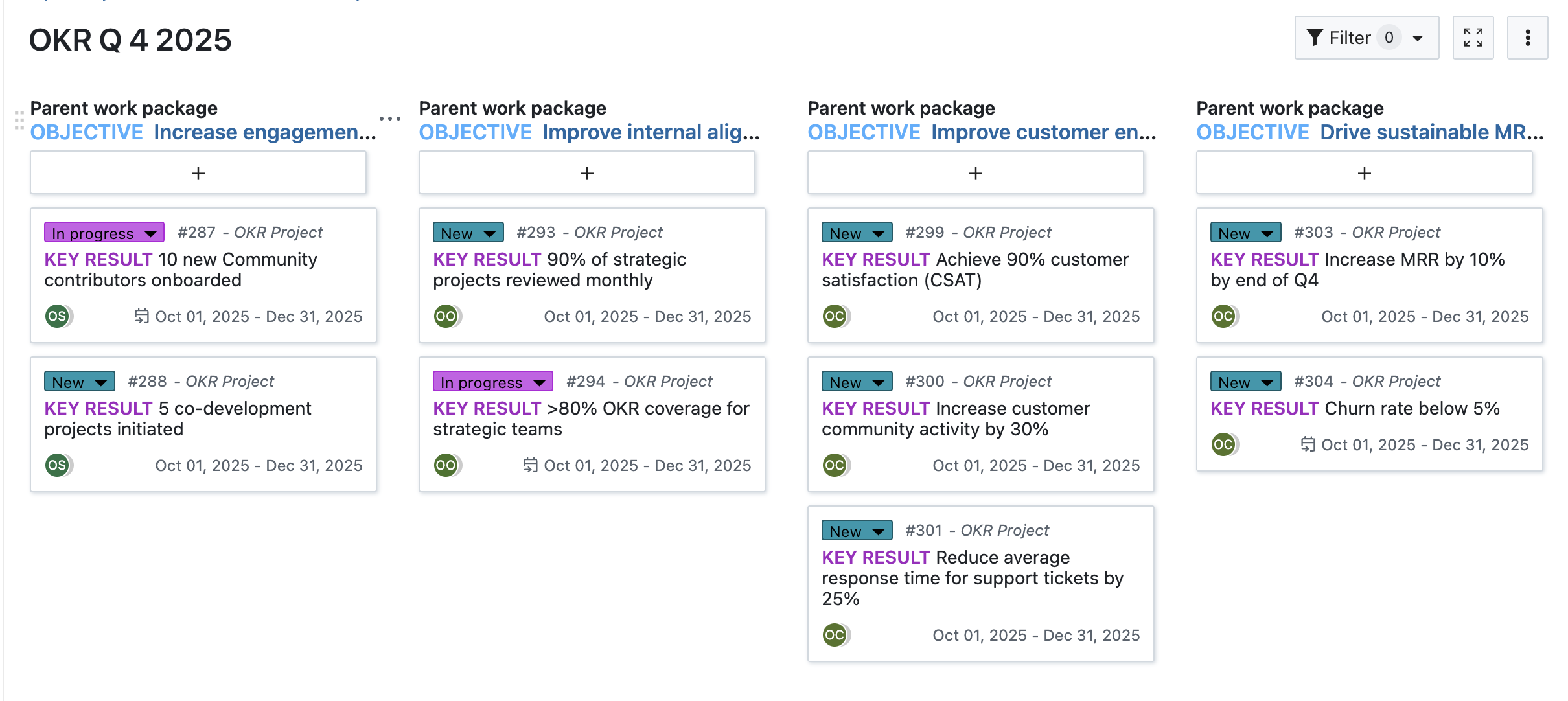The image size is (1568, 701).
Task: Enter fullscreen board view
Action: [1473, 38]
